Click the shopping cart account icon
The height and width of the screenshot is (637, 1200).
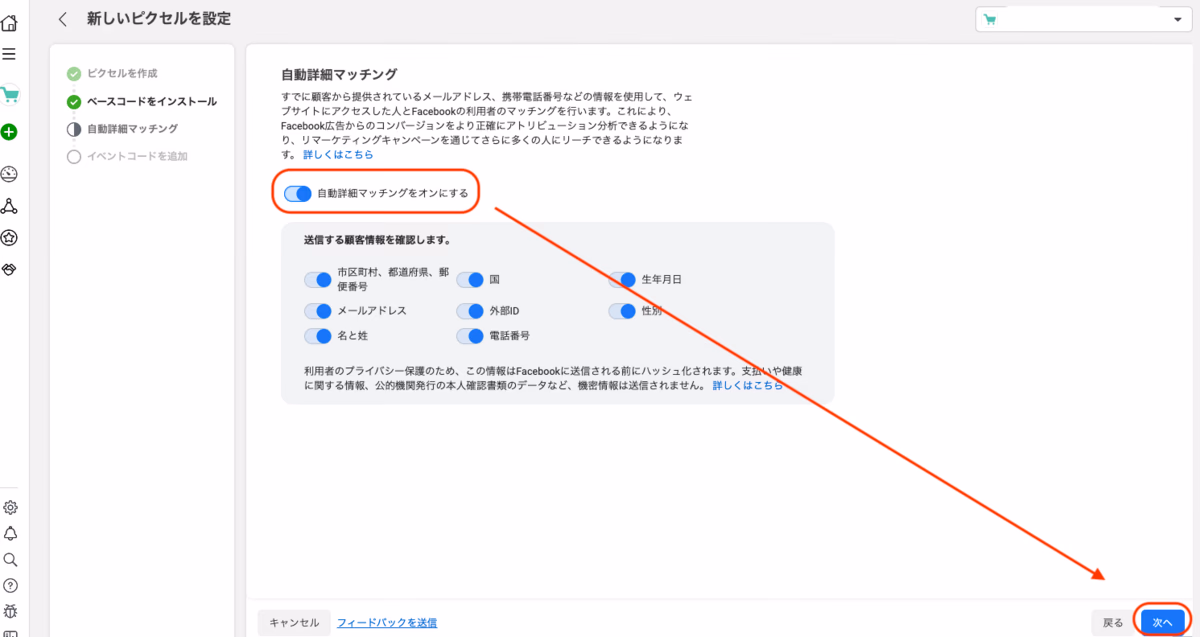point(10,95)
